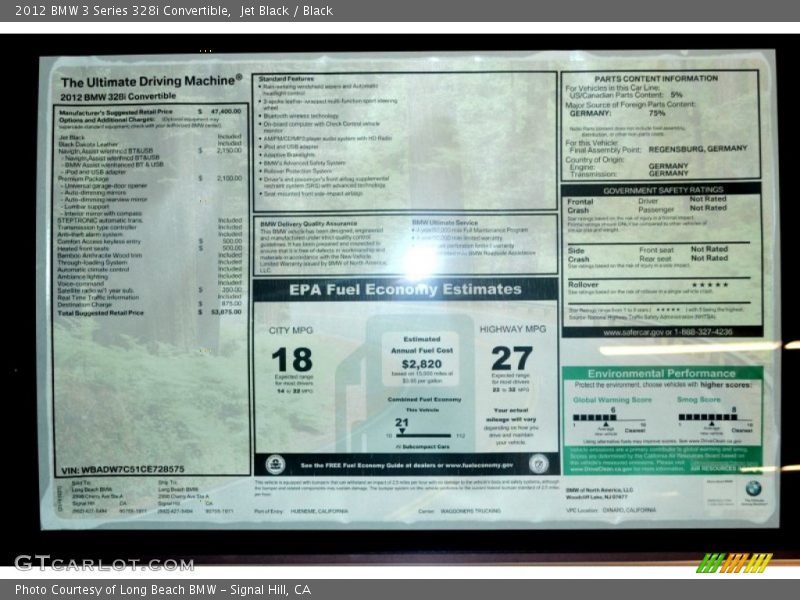Screen dimensions: 800x600
Task: Click 'WAGGONERS TRUCKING' carrier text
Action: 470,511
